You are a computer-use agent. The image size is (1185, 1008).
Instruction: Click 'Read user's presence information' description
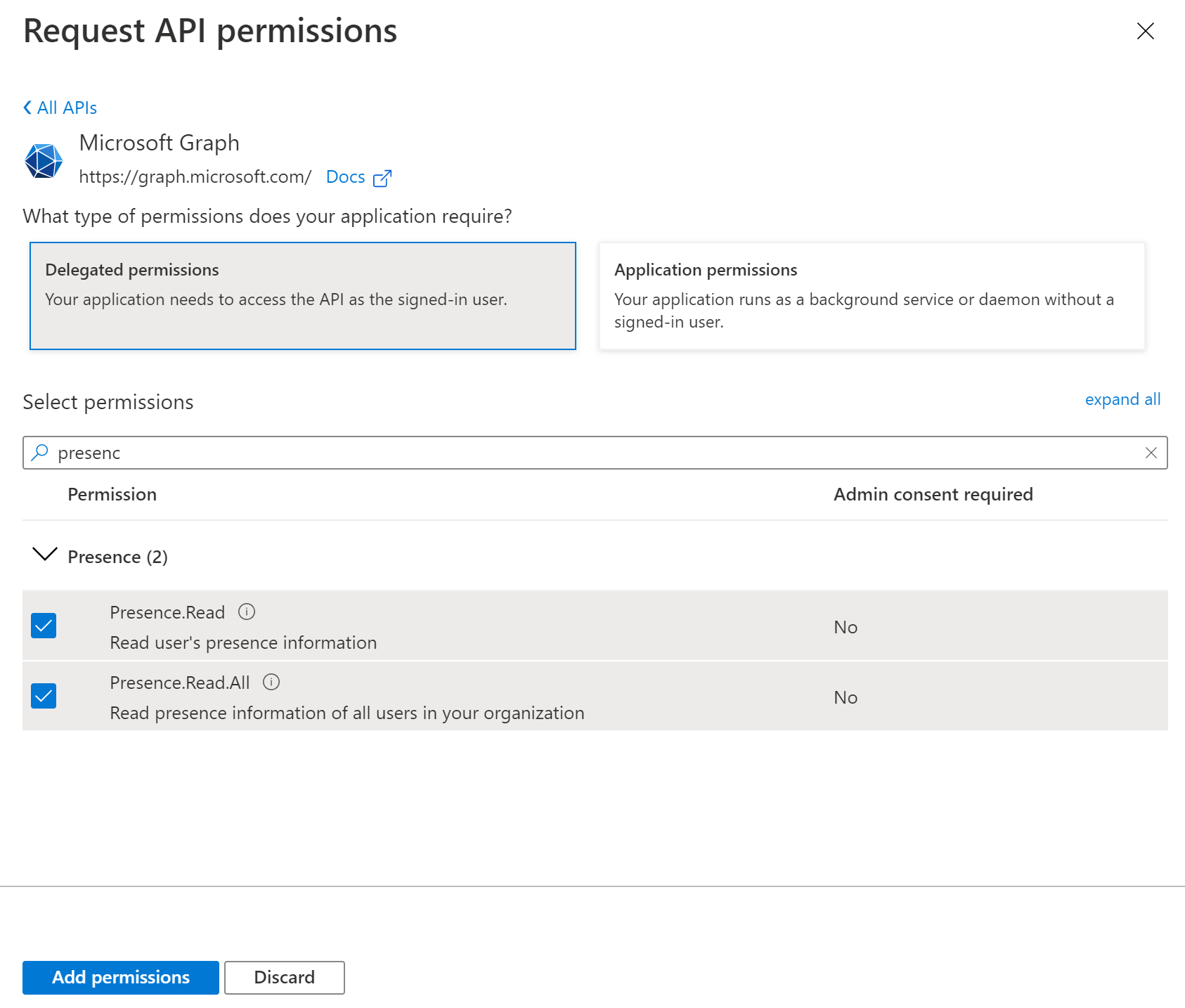(243, 642)
